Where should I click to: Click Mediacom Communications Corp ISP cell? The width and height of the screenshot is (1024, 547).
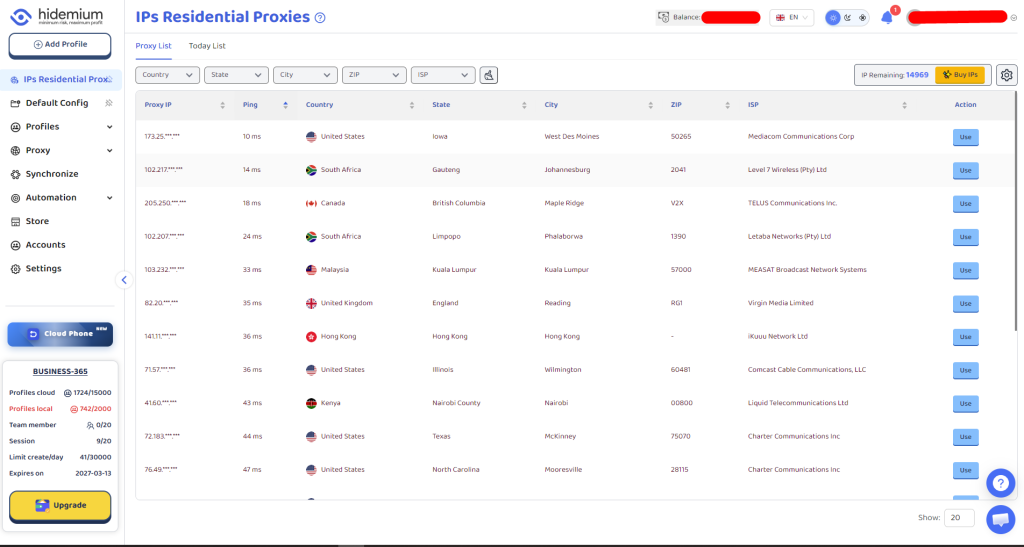coord(801,136)
